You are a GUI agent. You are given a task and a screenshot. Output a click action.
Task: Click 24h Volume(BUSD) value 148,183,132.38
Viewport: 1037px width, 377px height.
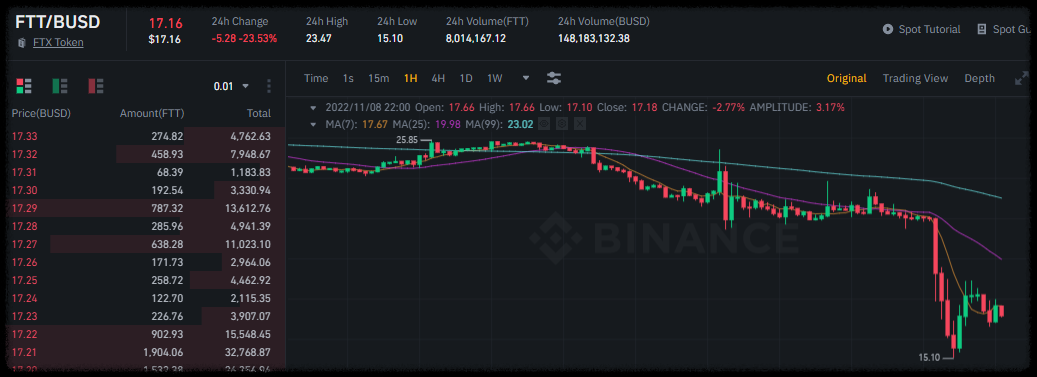594,38
